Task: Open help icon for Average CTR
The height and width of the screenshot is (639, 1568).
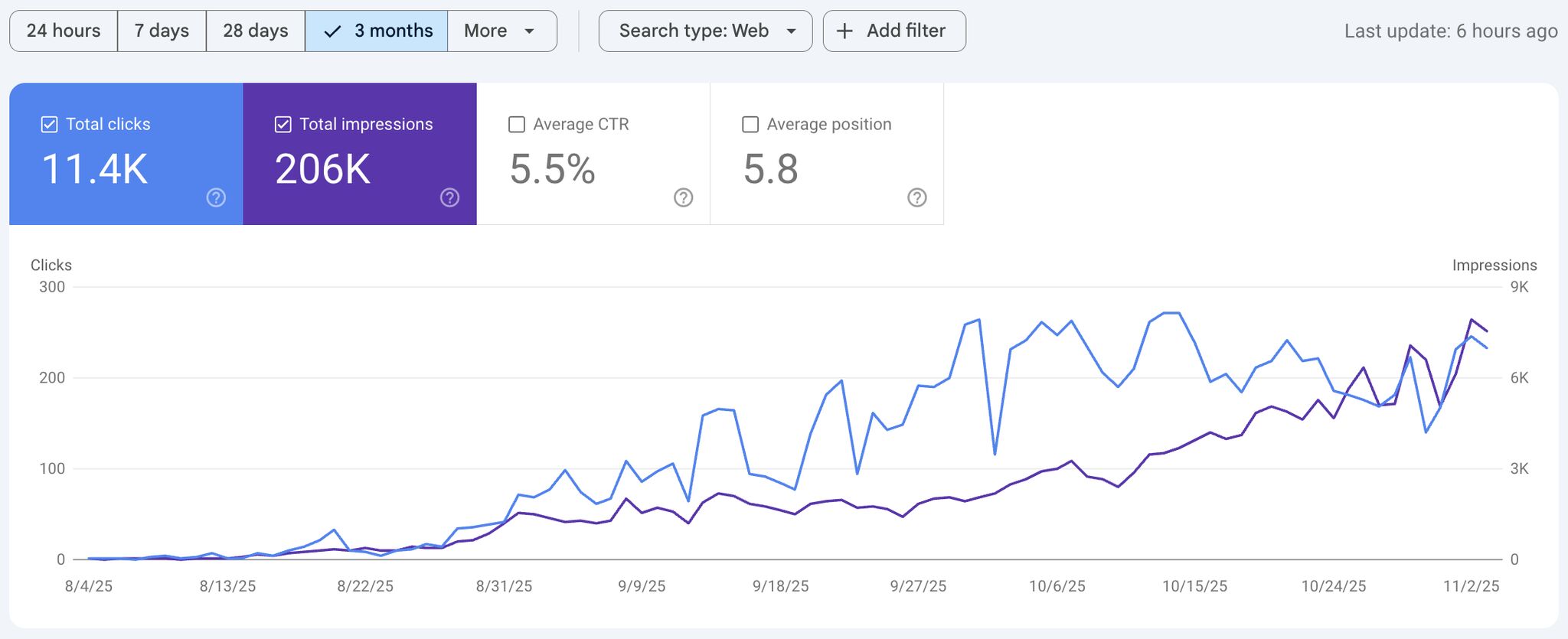Action: 683,198
